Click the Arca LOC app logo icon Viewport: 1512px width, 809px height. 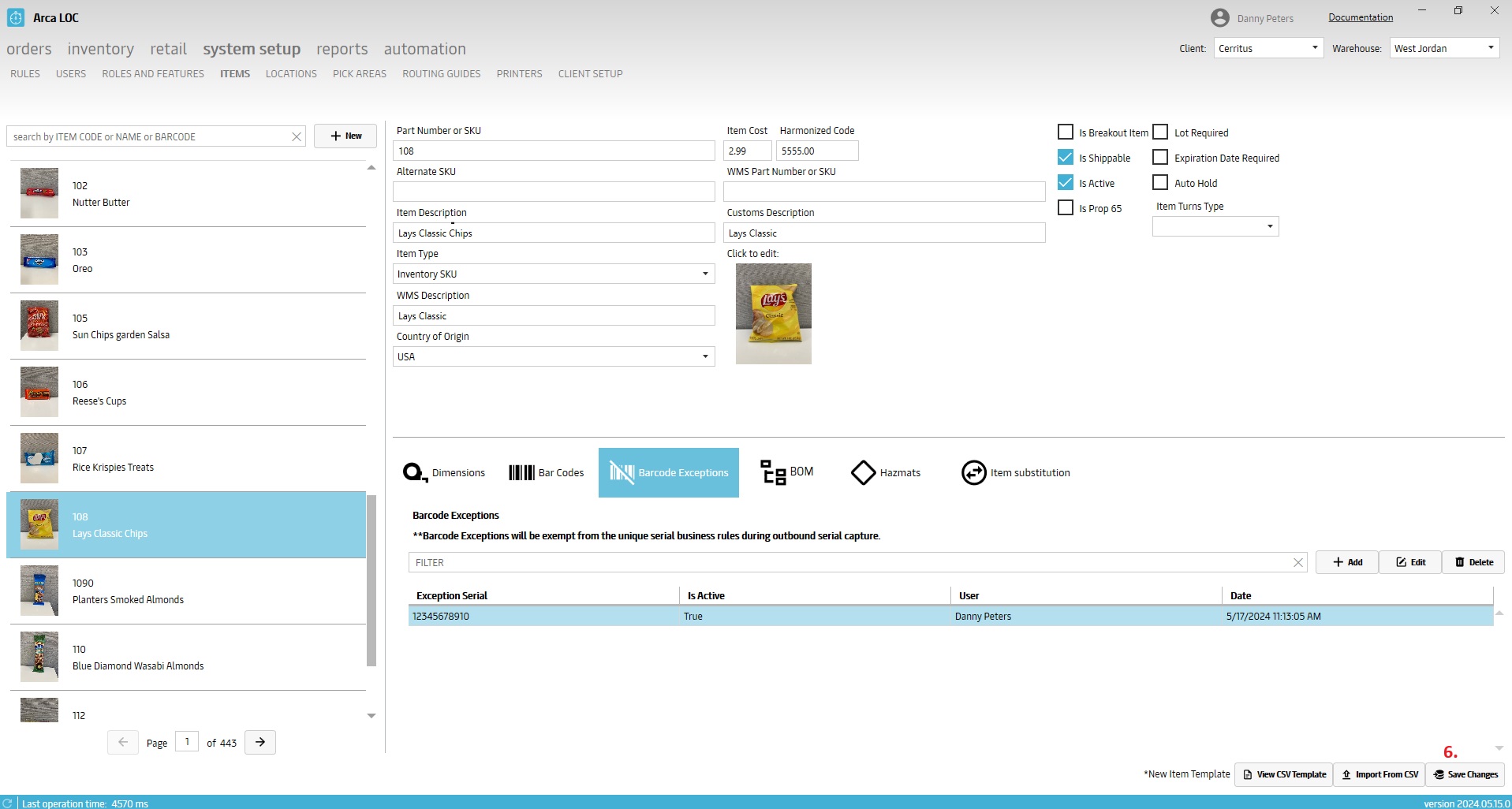click(15, 17)
